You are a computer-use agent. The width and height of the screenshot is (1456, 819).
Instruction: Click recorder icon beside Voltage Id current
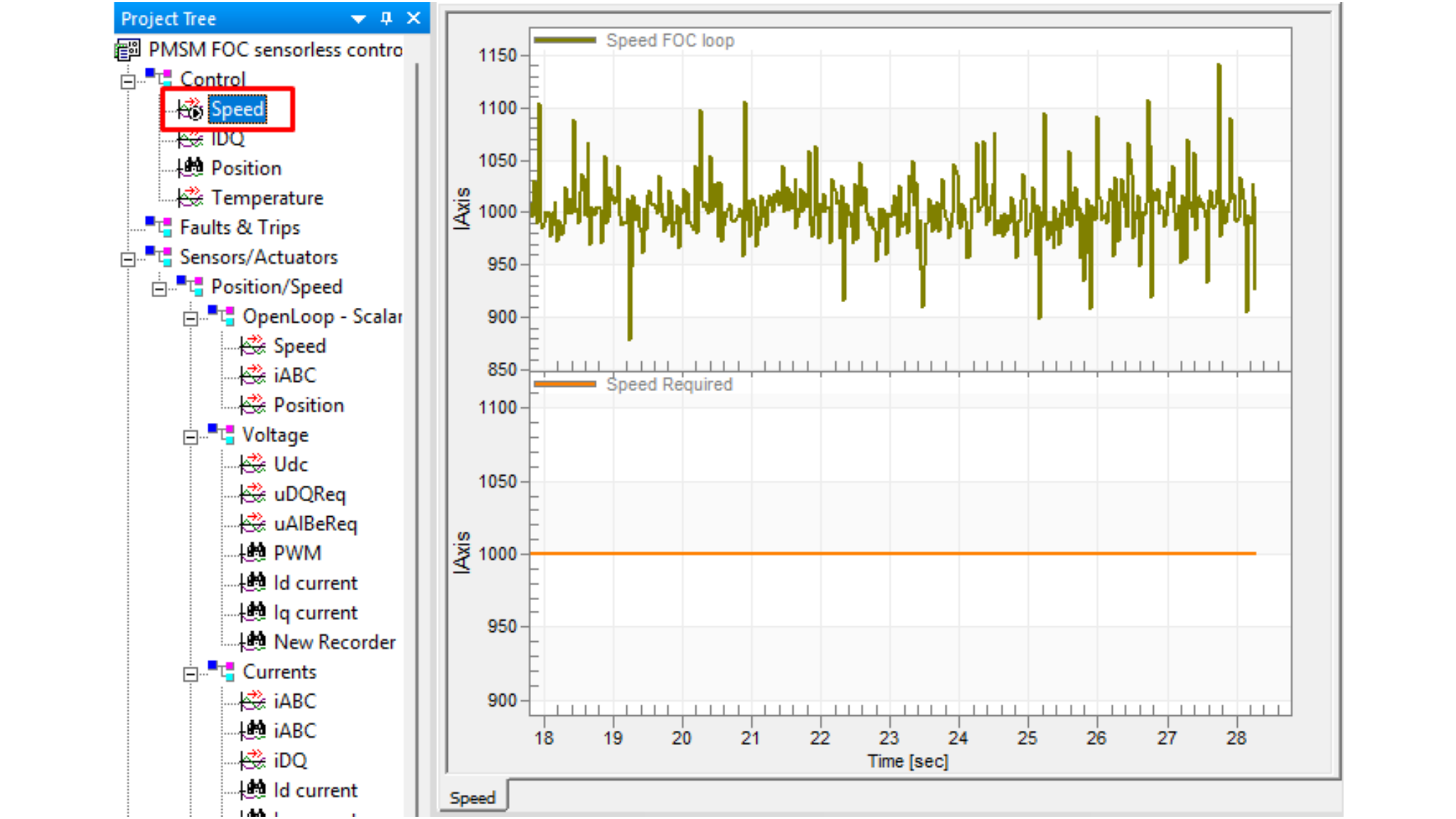click(x=252, y=582)
